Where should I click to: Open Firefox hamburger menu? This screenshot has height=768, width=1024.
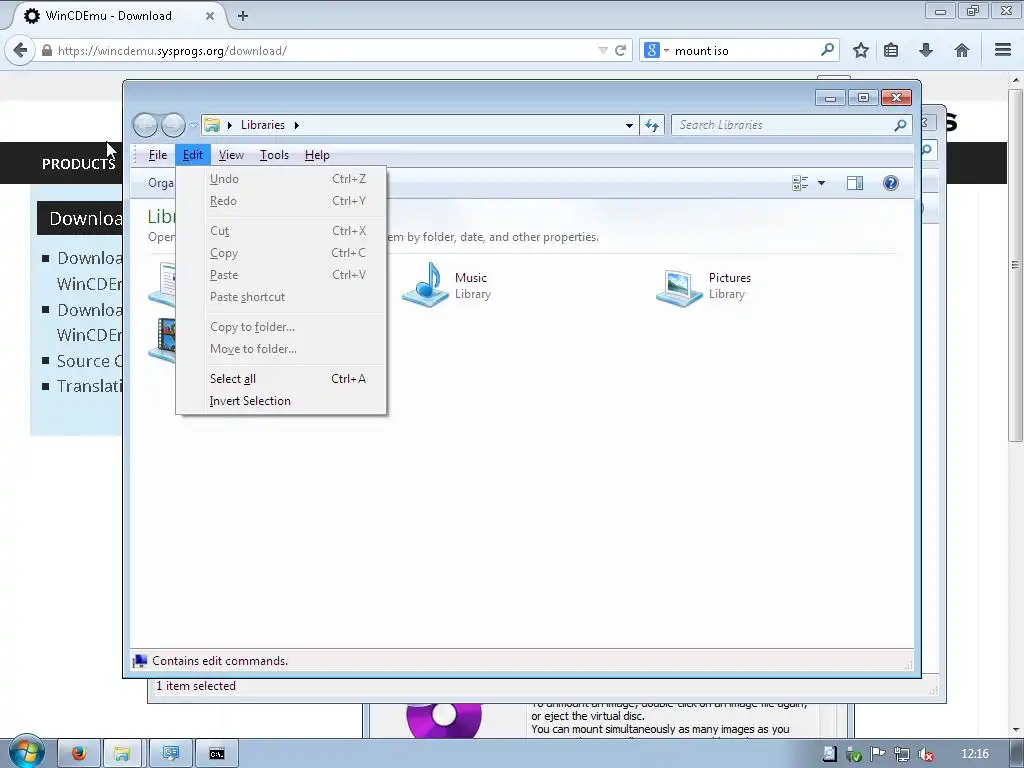click(x=1003, y=50)
